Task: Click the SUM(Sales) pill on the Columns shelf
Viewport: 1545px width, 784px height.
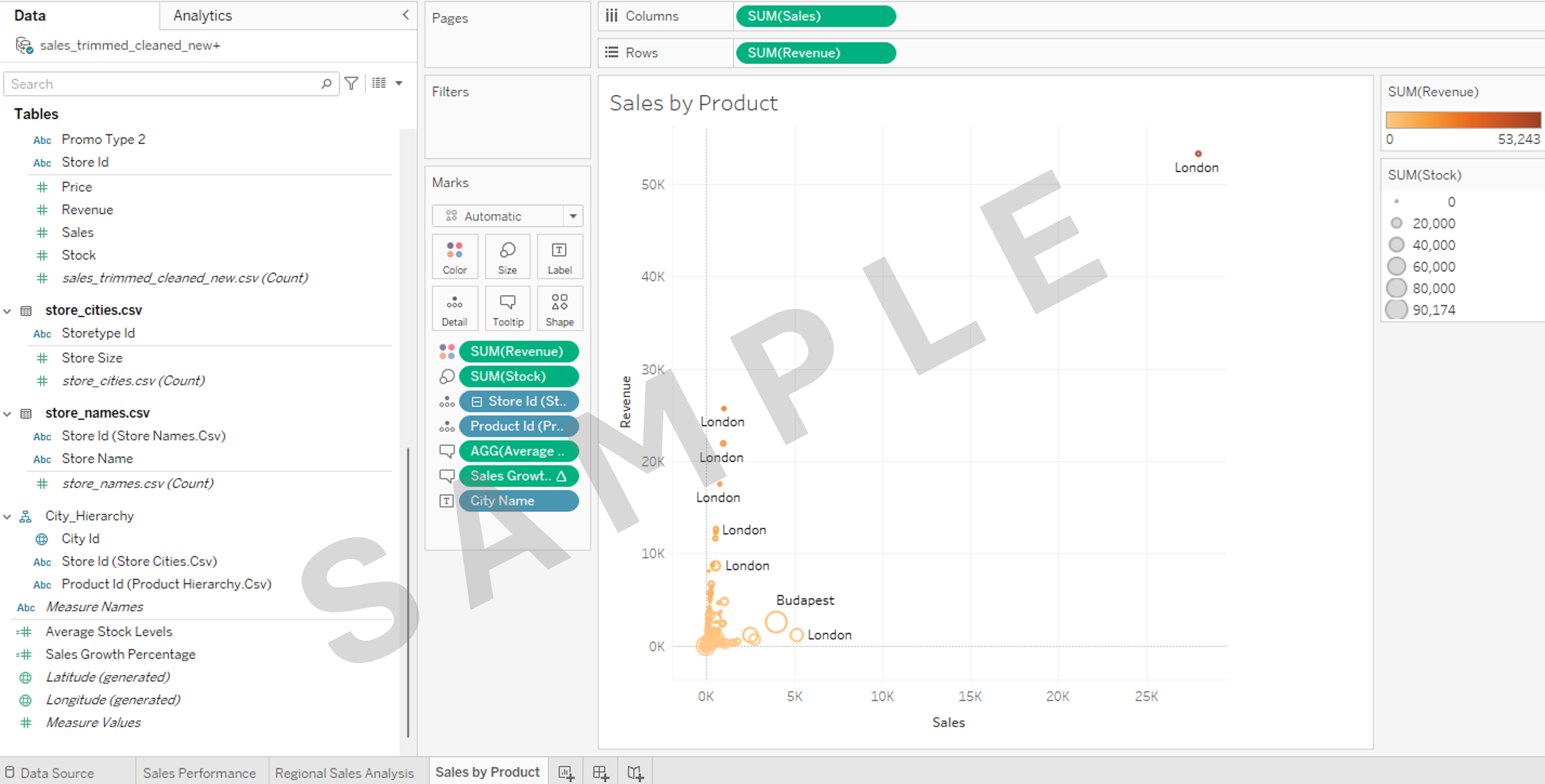Action: pyautogui.click(x=815, y=16)
